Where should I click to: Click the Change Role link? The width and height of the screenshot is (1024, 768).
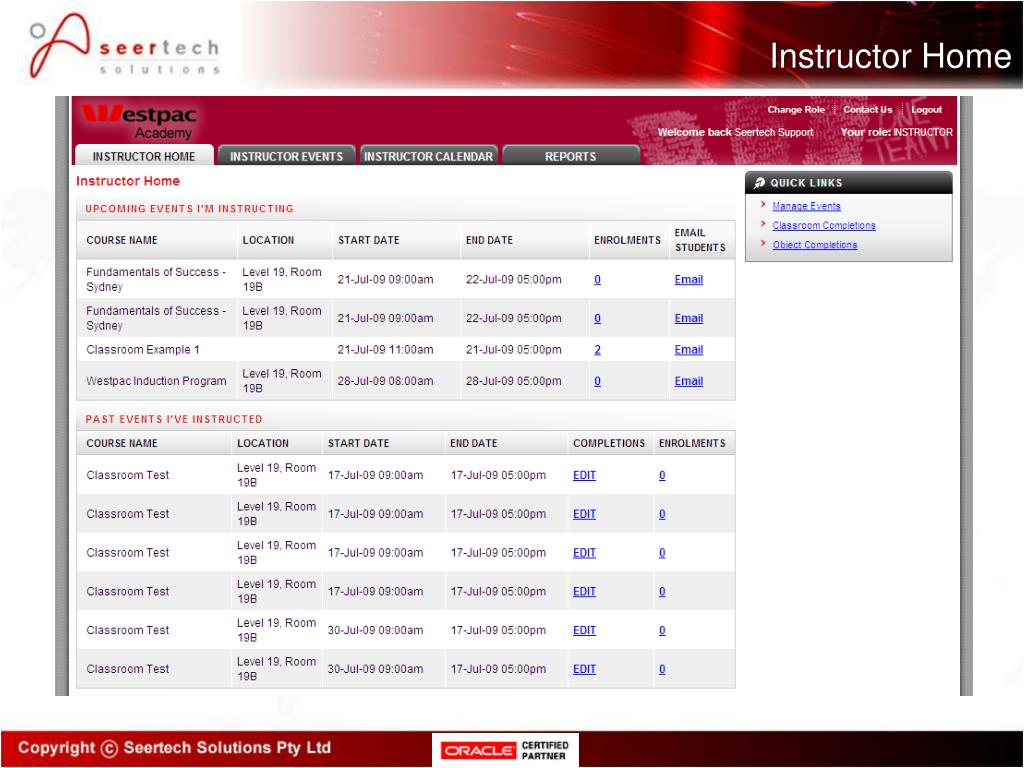[796, 110]
